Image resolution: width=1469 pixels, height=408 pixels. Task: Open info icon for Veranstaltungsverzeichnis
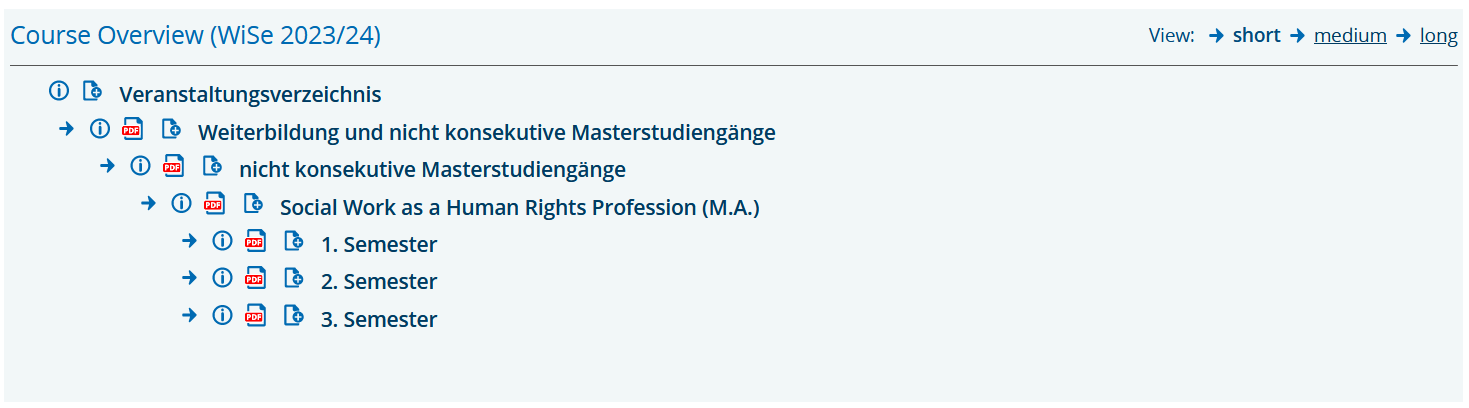pos(59,91)
